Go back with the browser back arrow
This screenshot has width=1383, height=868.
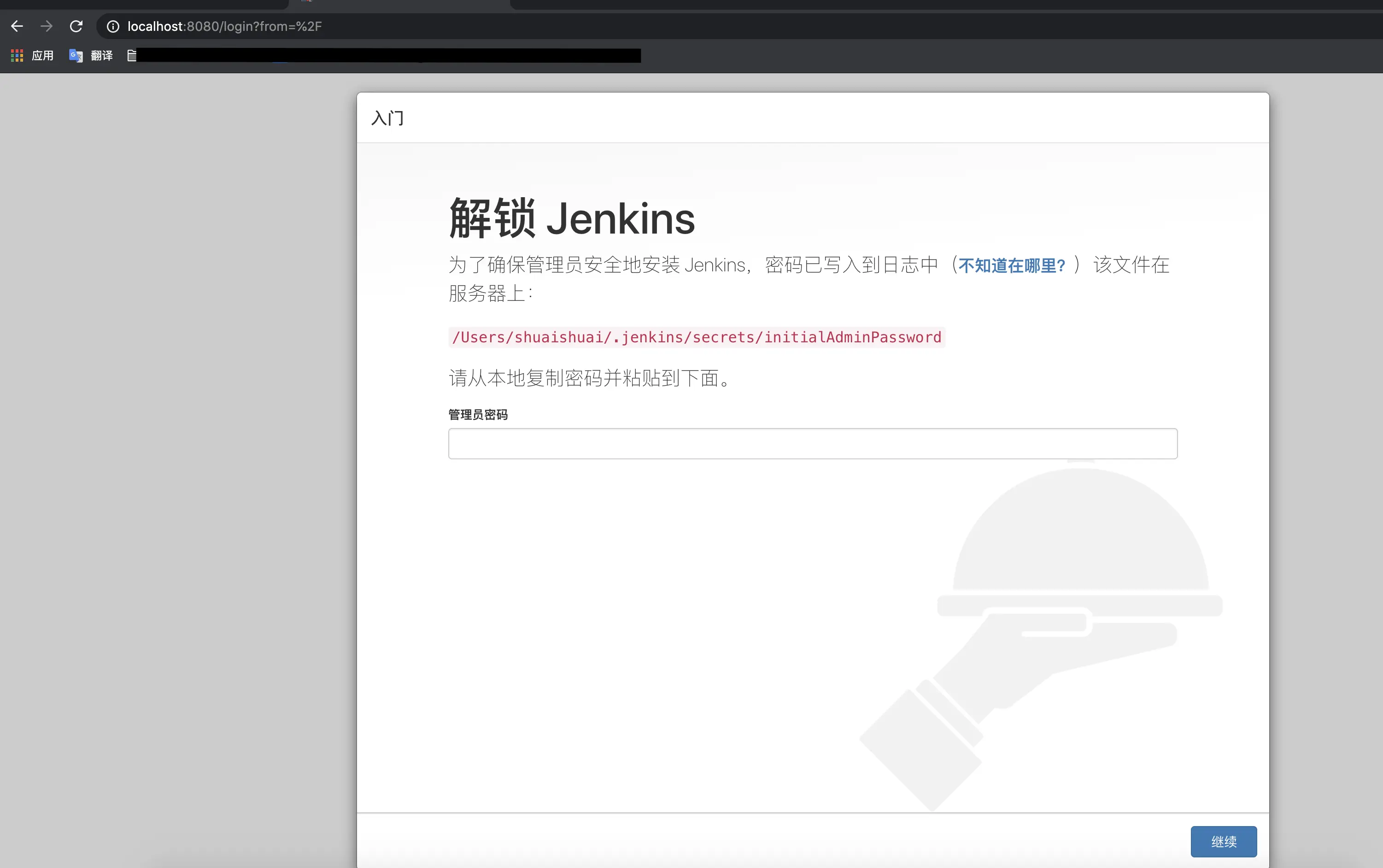(17, 26)
